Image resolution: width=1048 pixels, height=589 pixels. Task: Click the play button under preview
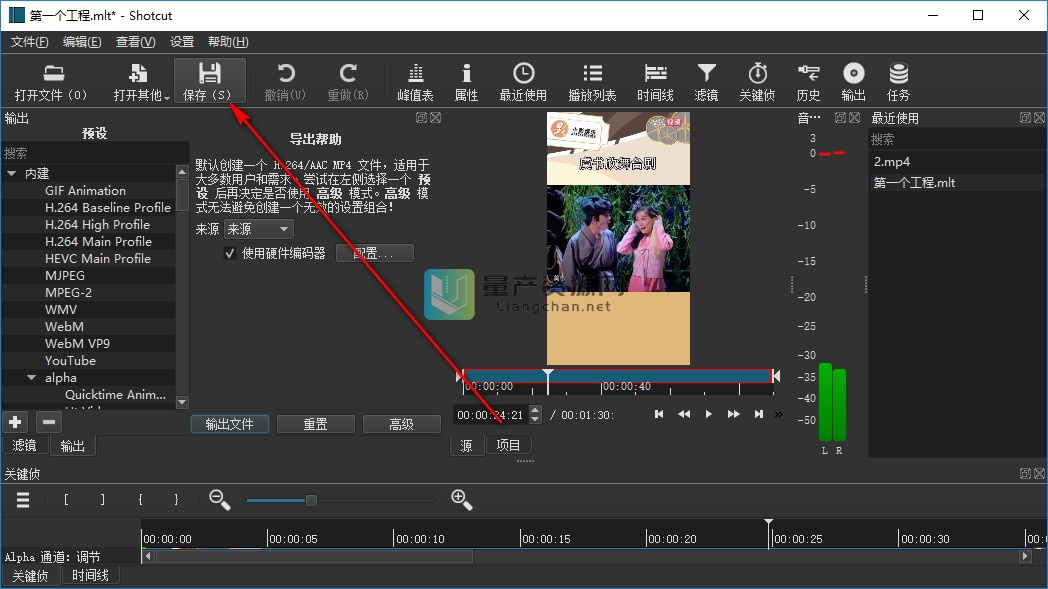pyautogui.click(x=708, y=415)
